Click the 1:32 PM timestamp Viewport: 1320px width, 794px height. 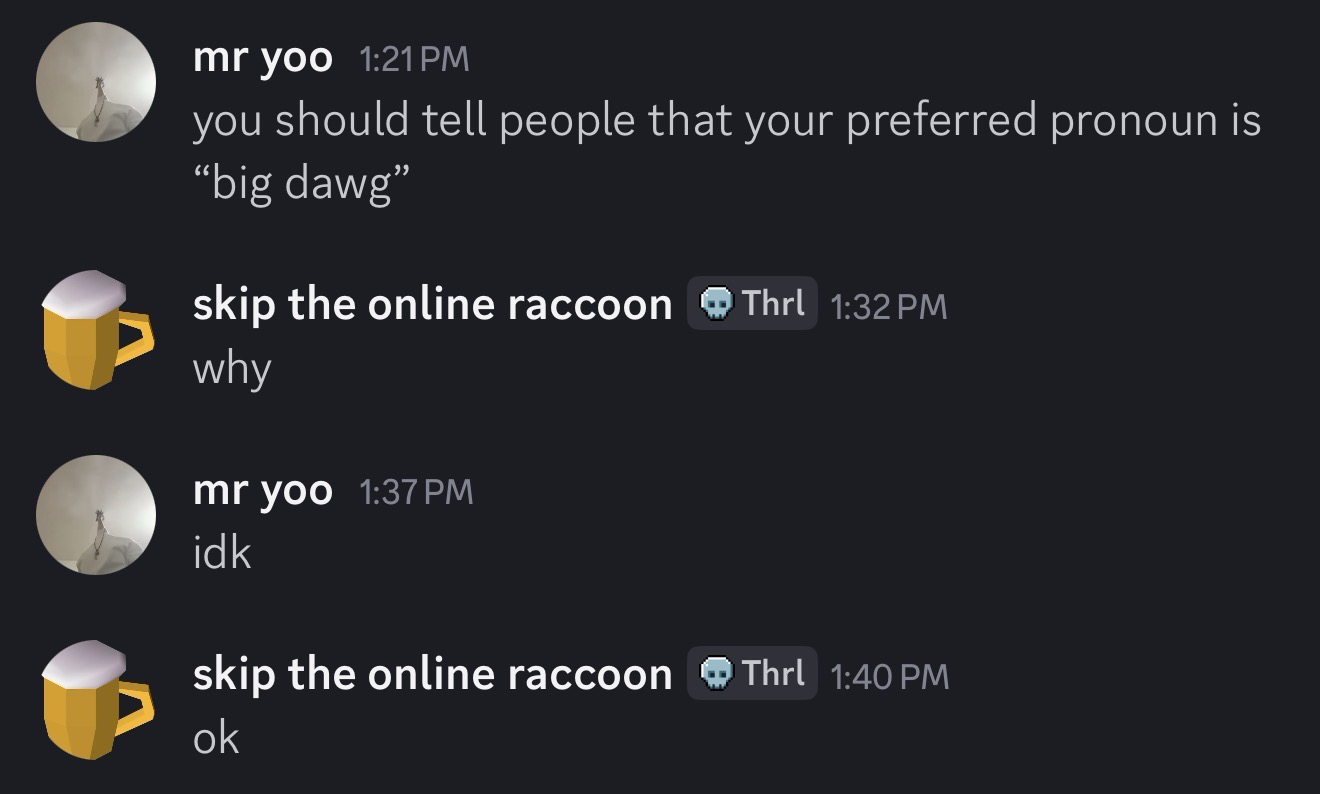click(x=888, y=306)
